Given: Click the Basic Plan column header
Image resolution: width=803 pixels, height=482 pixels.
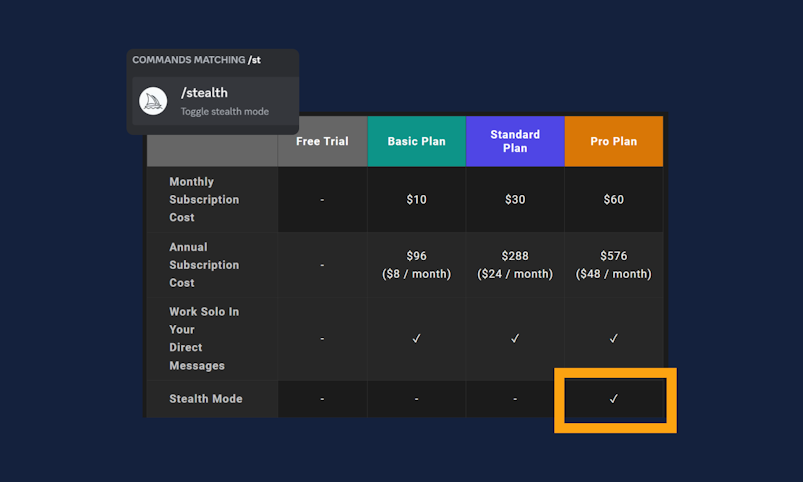Looking at the screenshot, I should coord(416,141).
